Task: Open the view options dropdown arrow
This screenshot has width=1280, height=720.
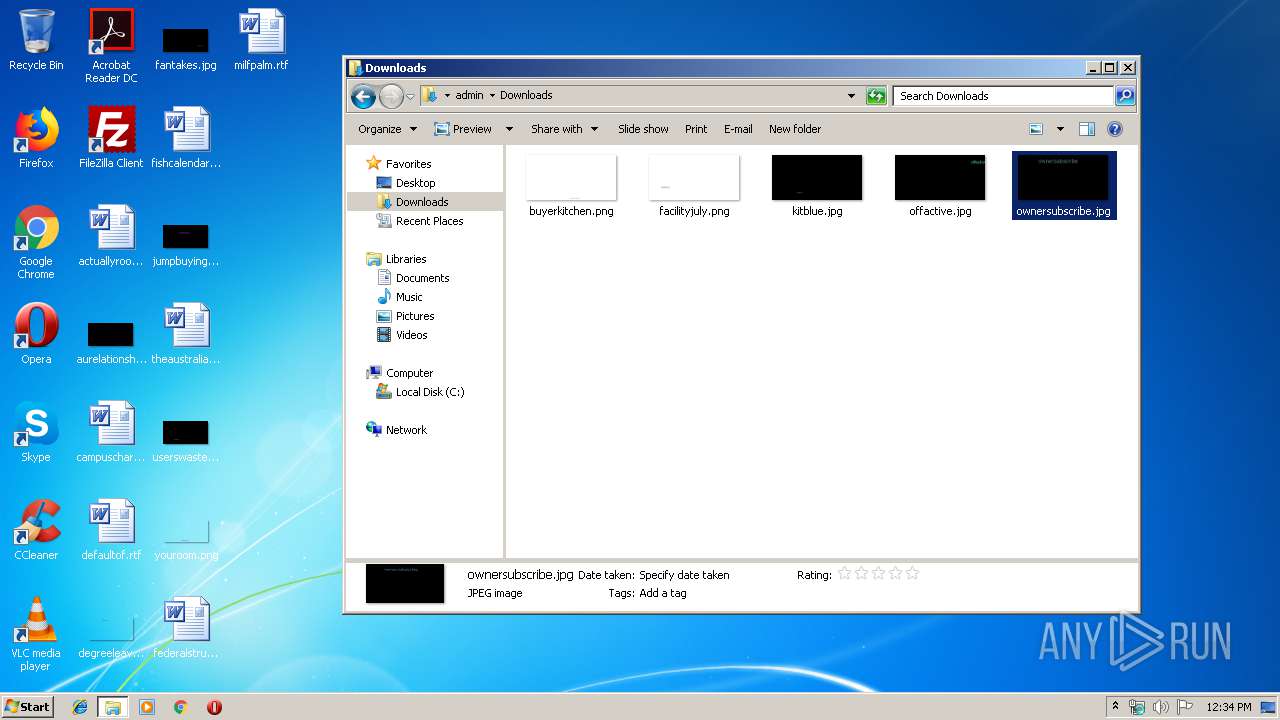Action: [1060, 129]
